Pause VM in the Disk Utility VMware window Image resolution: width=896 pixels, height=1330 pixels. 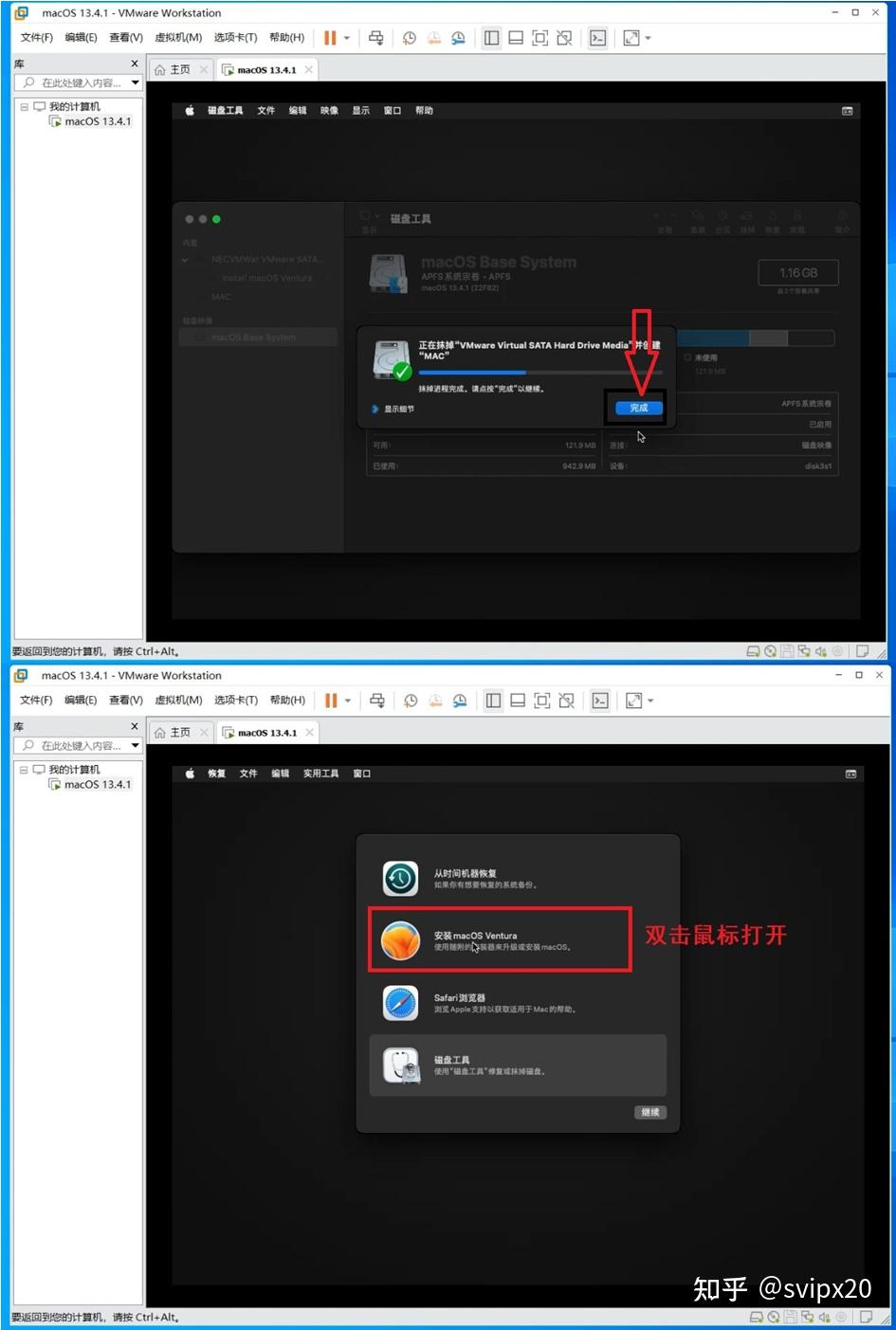(330, 38)
